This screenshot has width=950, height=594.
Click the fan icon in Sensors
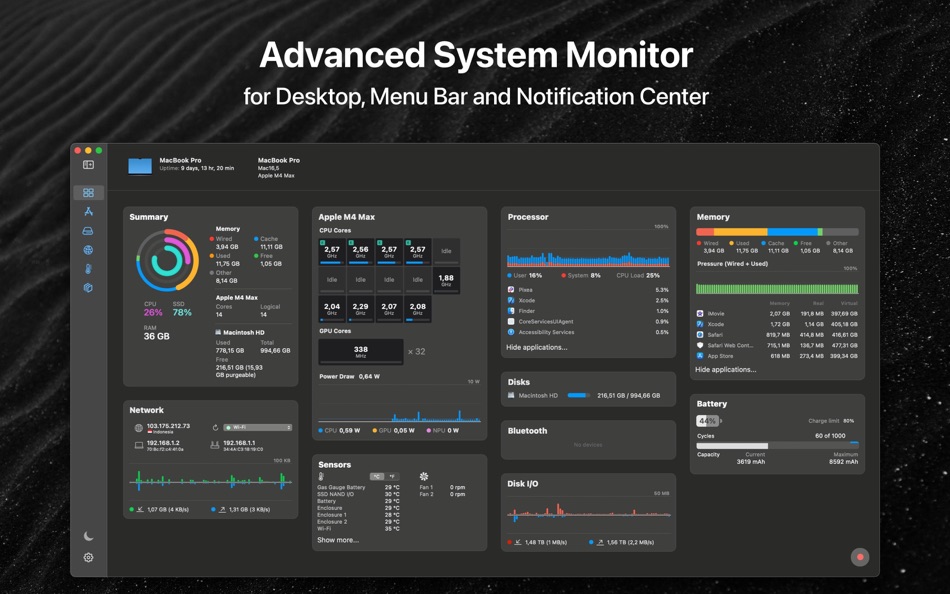pos(424,476)
